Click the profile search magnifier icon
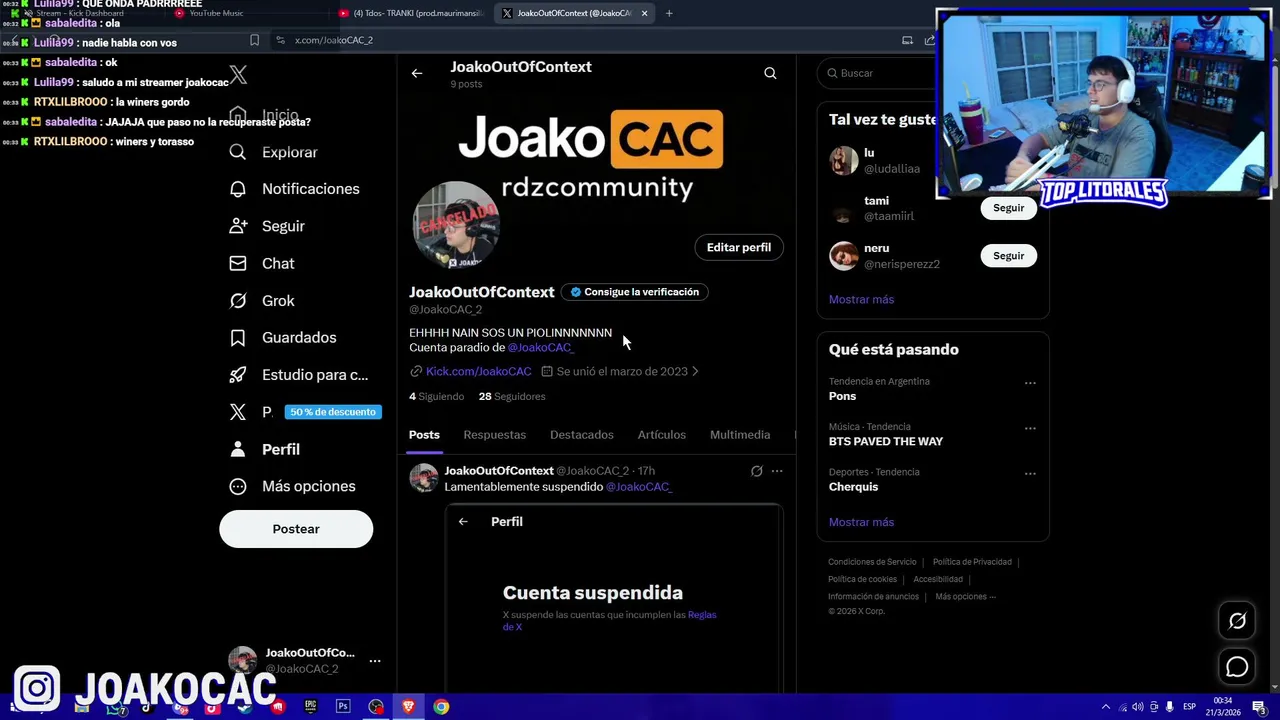The width and height of the screenshot is (1280, 720). coord(770,73)
